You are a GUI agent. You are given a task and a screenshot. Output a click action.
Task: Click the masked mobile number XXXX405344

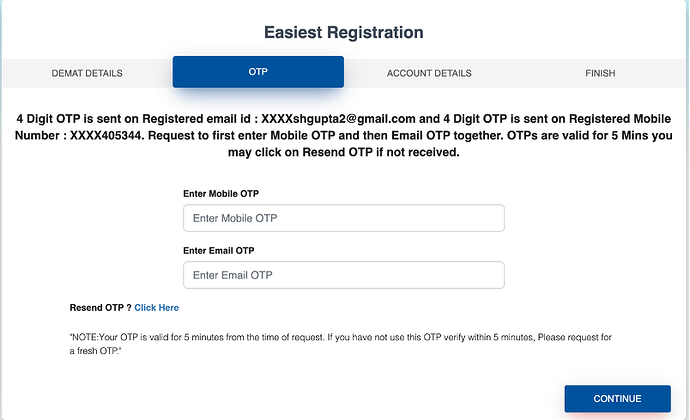[x=111, y=136]
